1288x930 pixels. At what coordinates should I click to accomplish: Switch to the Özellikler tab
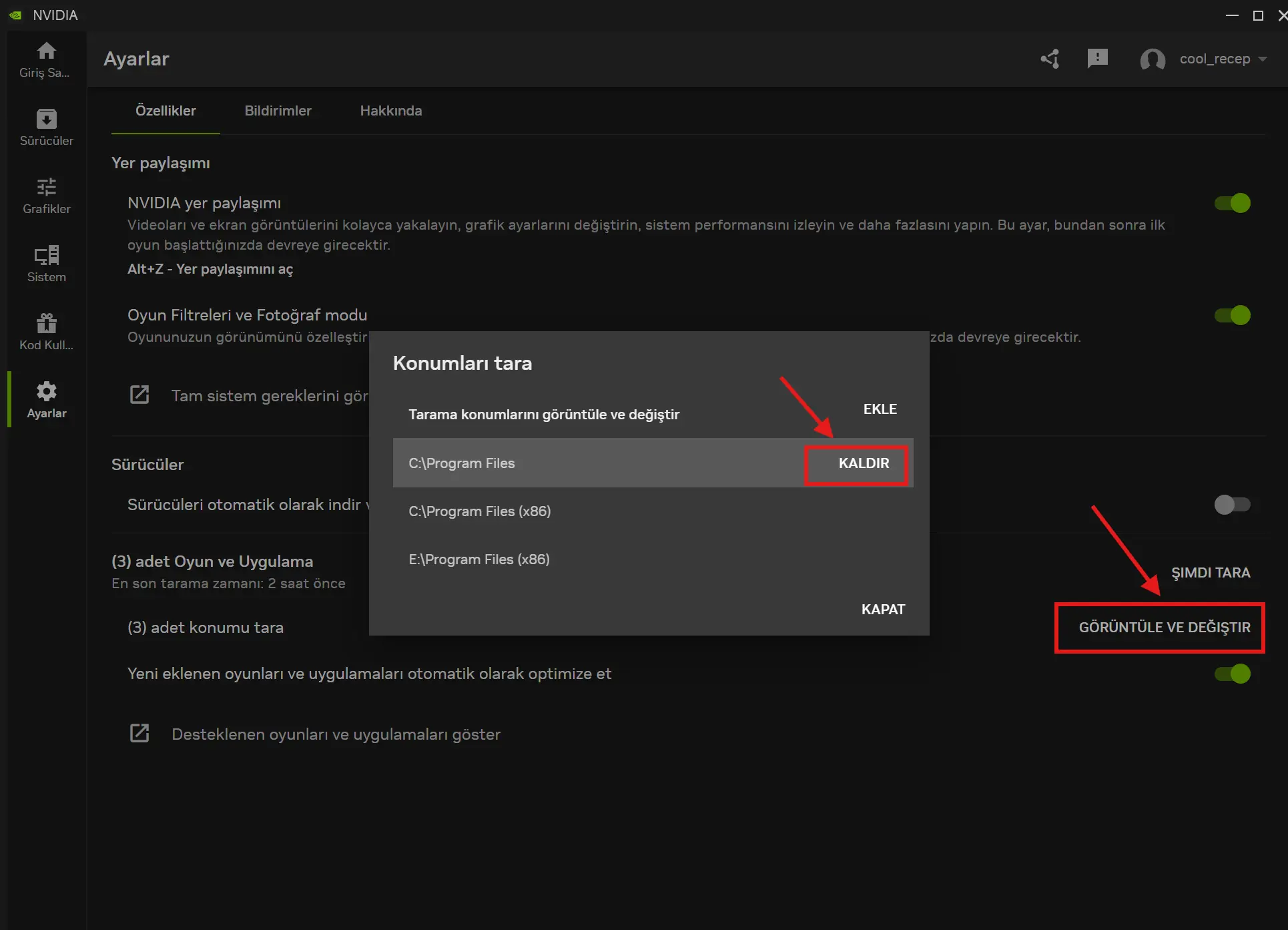click(x=166, y=111)
